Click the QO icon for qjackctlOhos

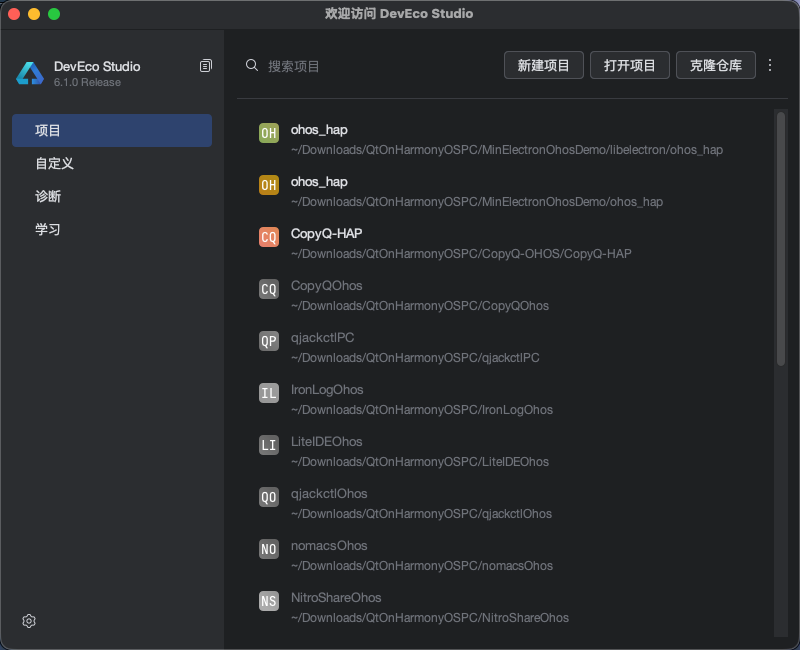click(269, 497)
